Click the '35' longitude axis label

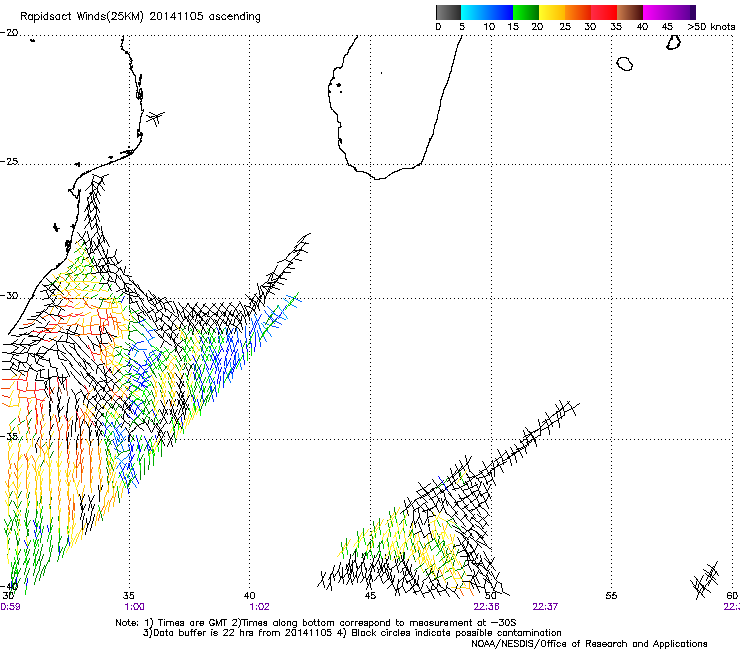coord(129,596)
